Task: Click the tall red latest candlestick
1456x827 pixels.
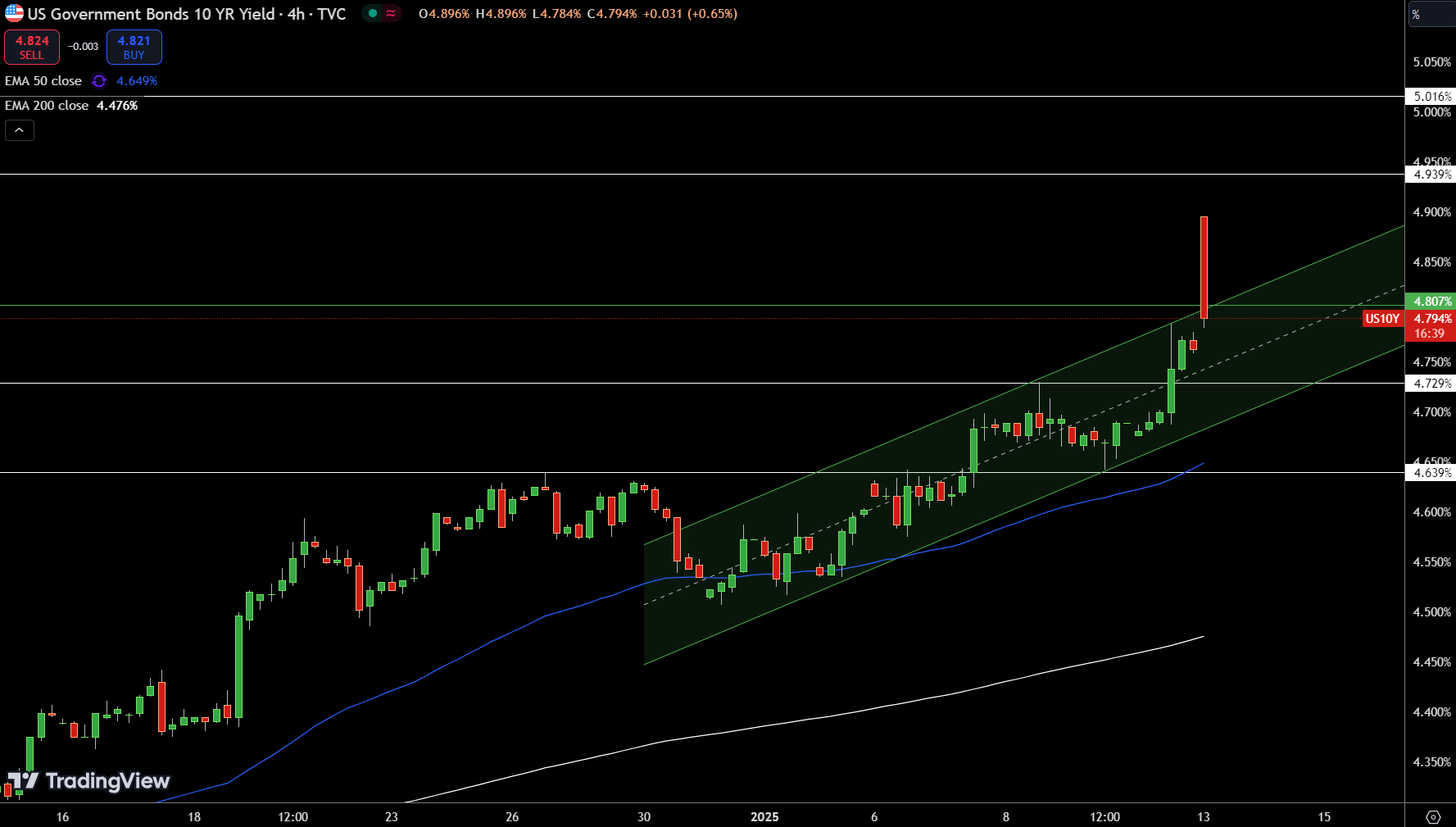Action: 1204,267
